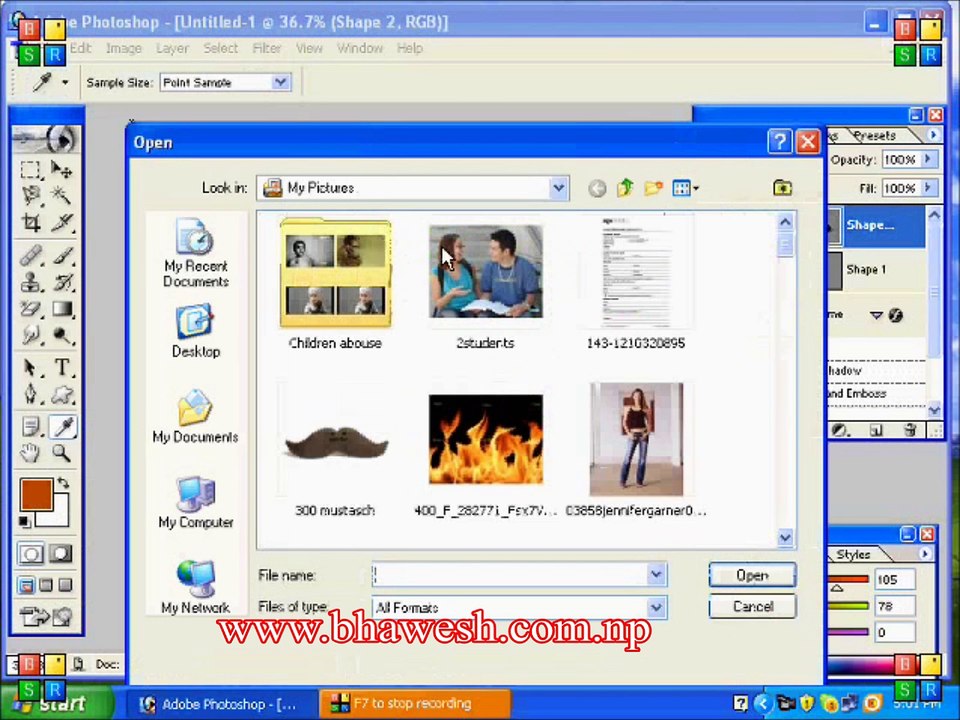Go up one folder level
Screen dimensions: 960x720
pyautogui.click(x=625, y=188)
